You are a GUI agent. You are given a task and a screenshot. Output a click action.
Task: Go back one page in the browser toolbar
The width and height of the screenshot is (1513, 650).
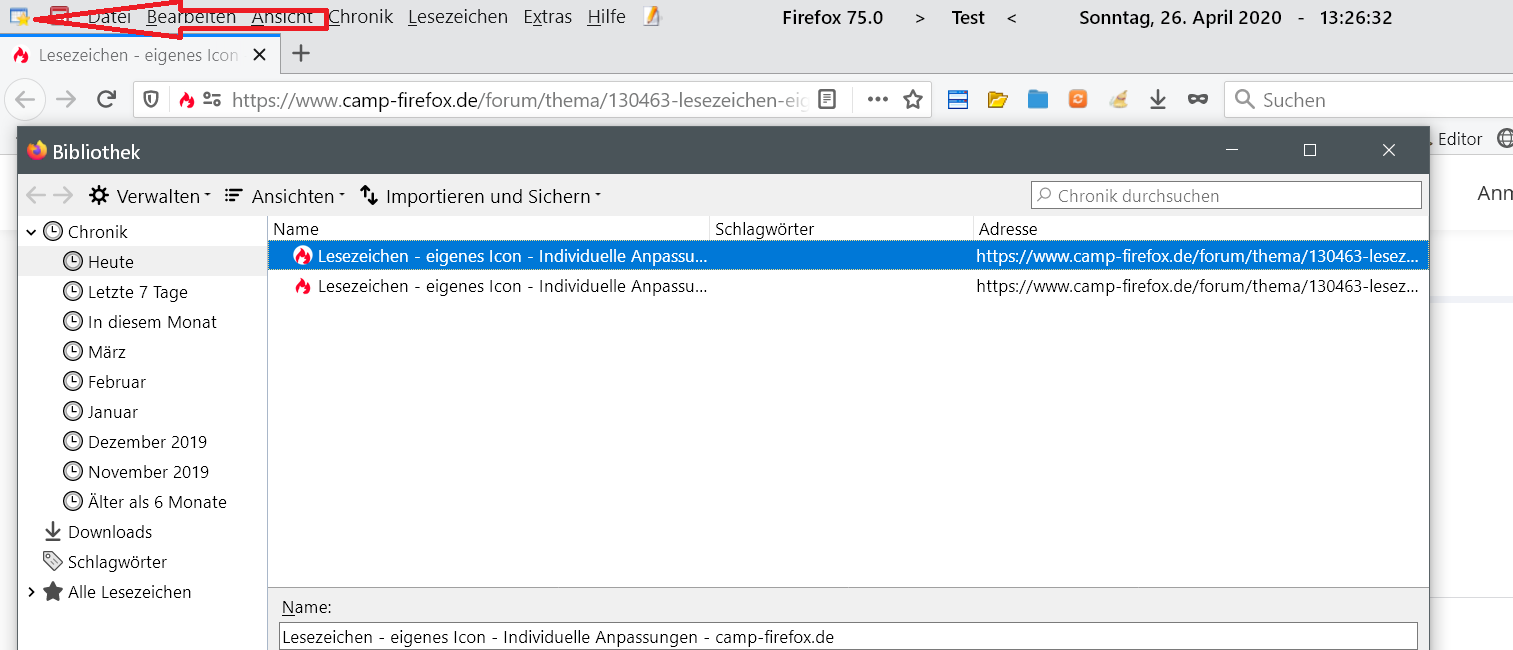click(25, 99)
